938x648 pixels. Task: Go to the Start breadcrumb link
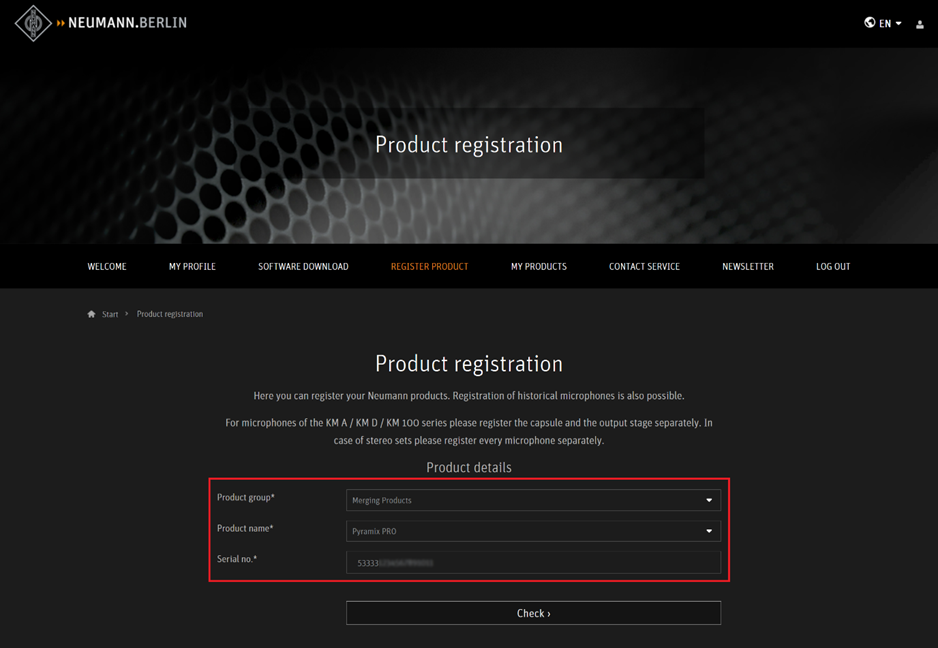[110, 314]
